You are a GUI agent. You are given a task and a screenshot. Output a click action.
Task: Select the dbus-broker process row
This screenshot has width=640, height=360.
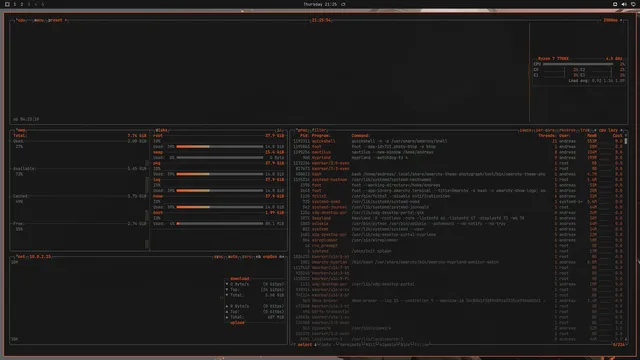pyautogui.click(x=458, y=301)
